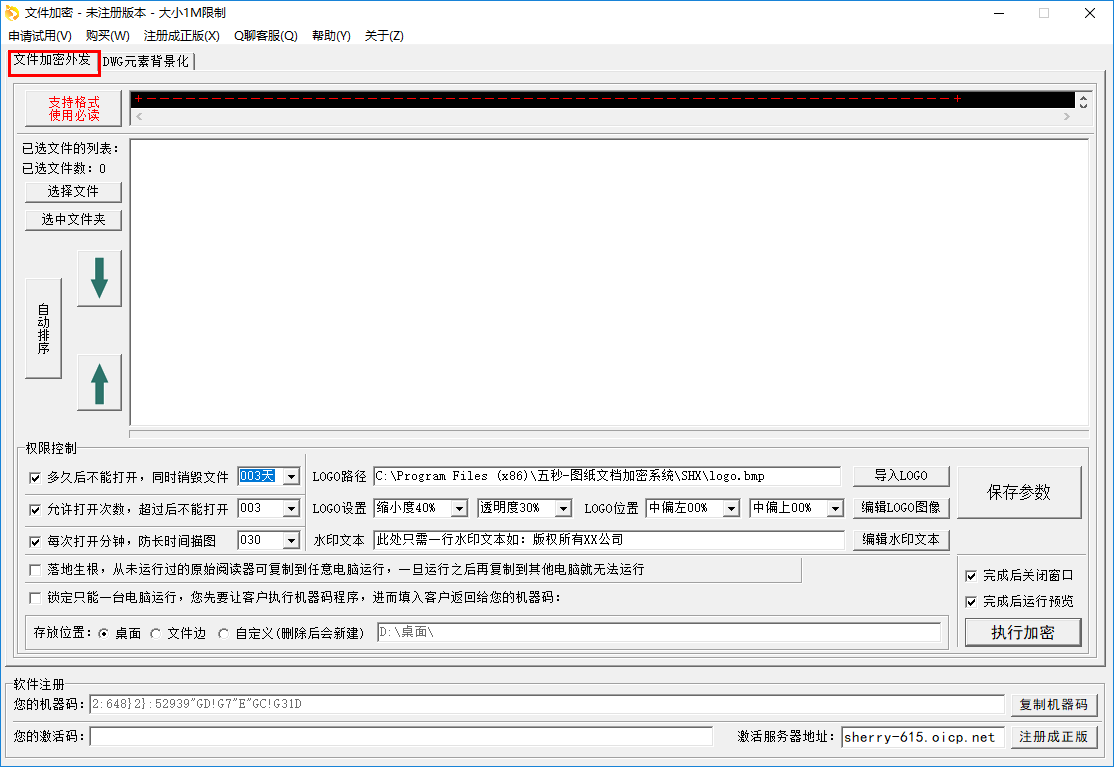Switch to 文件加密外发 tab
Viewport: 1114px width, 767px height.
click(53, 60)
